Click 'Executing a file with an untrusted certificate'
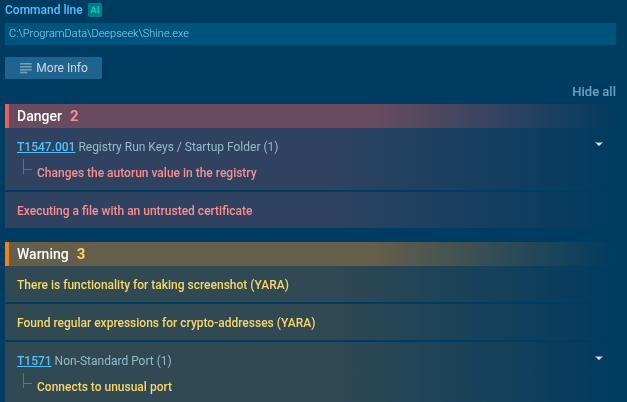The height and width of the screenshot is (402, 627). coord(135,211)
